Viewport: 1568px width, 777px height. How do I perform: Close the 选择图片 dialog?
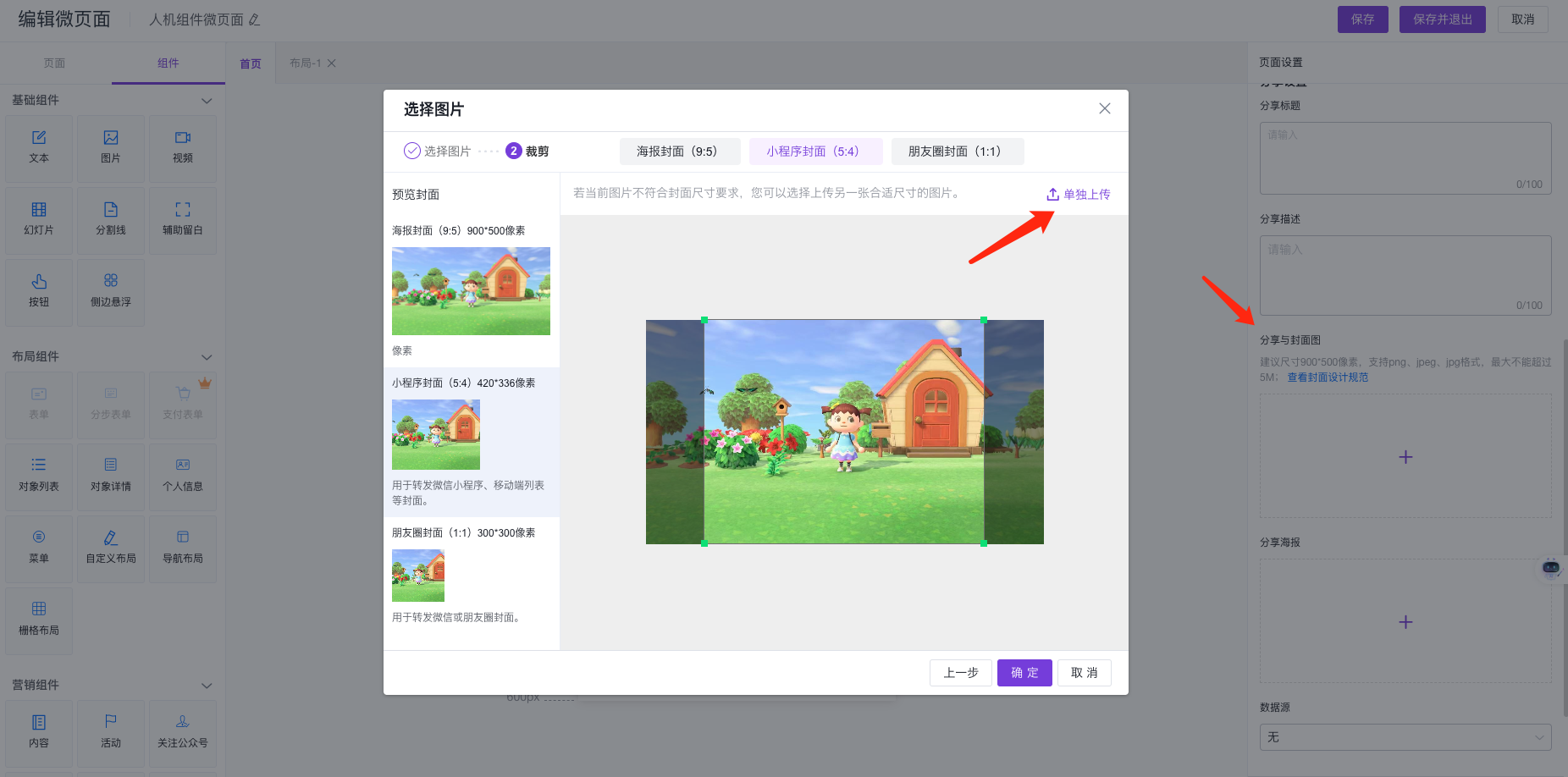1105,108
